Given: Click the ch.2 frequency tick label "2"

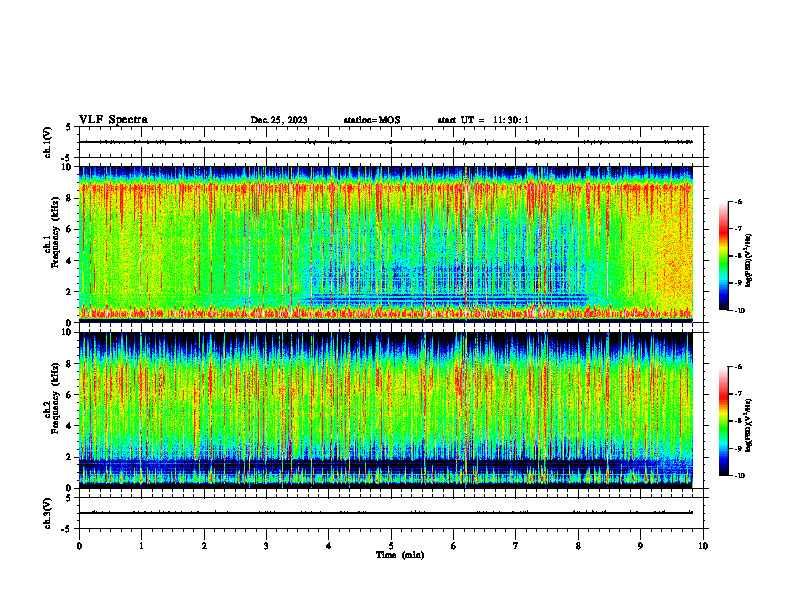Looking at the screenshot, I should click(x=71, y=457).
